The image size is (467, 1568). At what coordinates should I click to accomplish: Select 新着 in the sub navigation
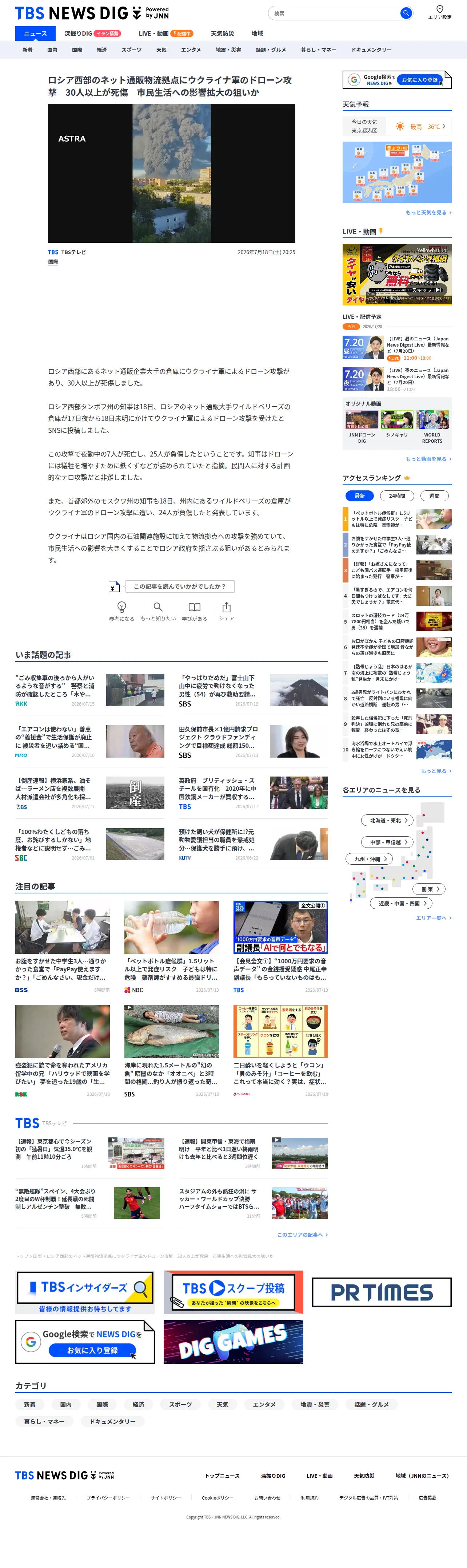[27, 50]
